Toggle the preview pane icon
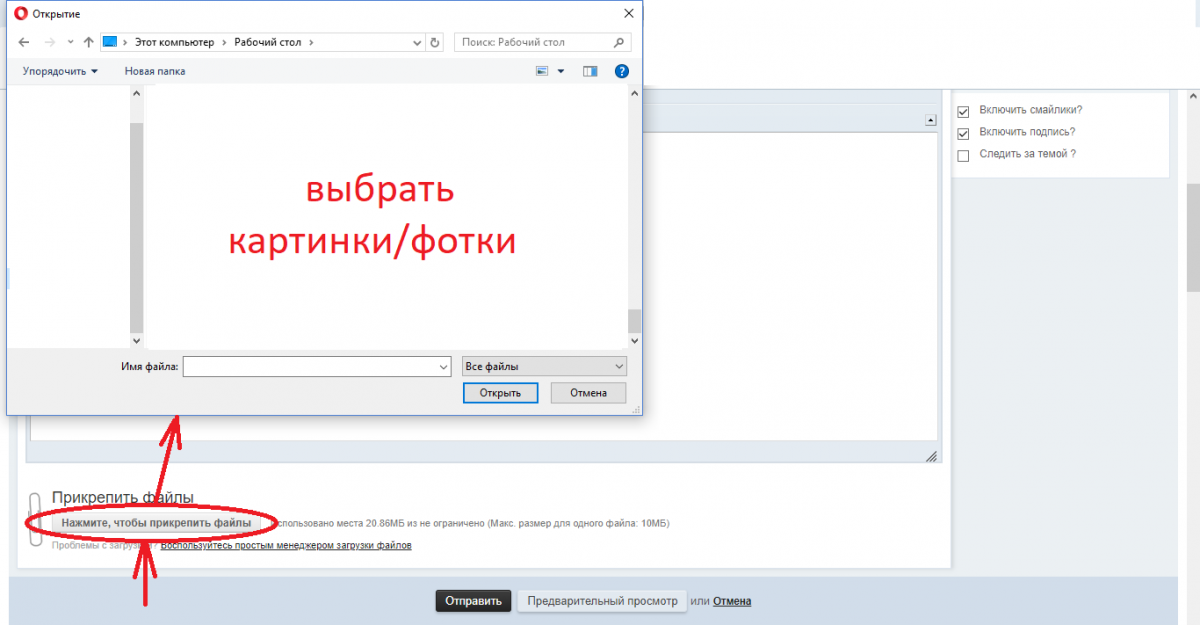Viewport: 1200px width, 625px height. pos(590,71)
